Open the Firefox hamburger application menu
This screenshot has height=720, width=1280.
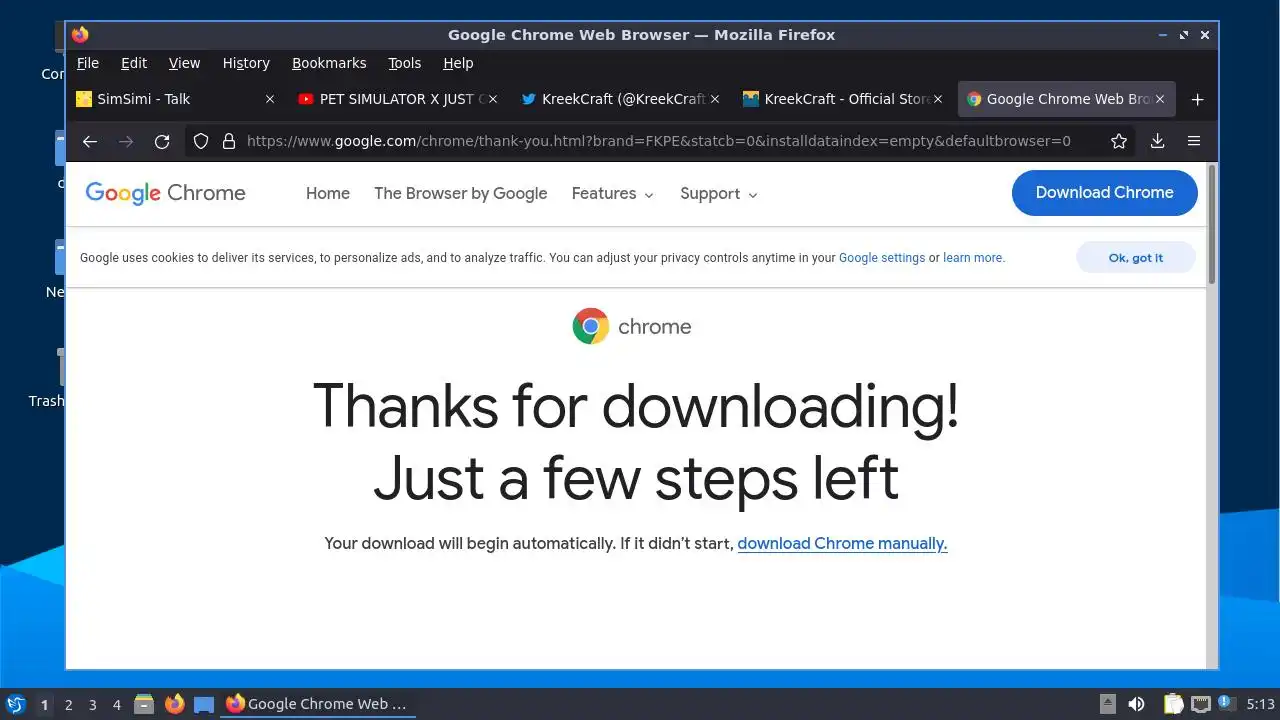pos(1194,141)
